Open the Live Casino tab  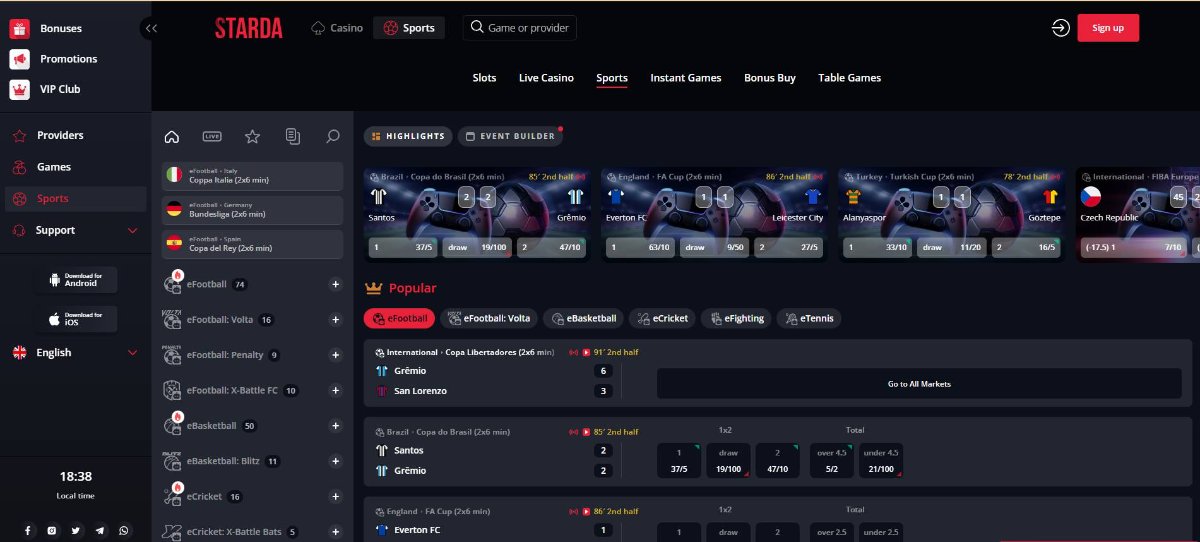click(x=546, y=78)
